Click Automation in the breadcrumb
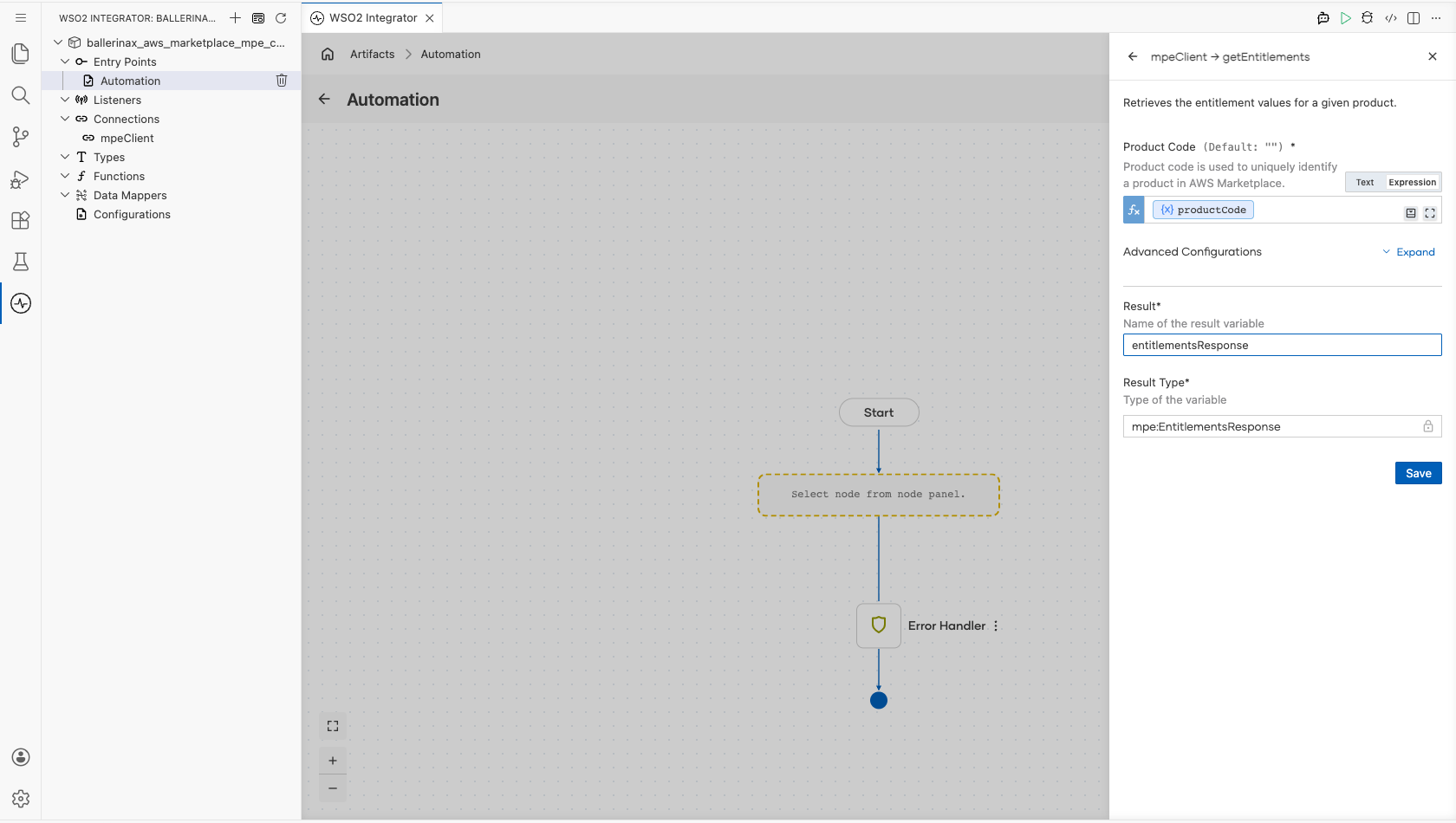 point(451,54)
